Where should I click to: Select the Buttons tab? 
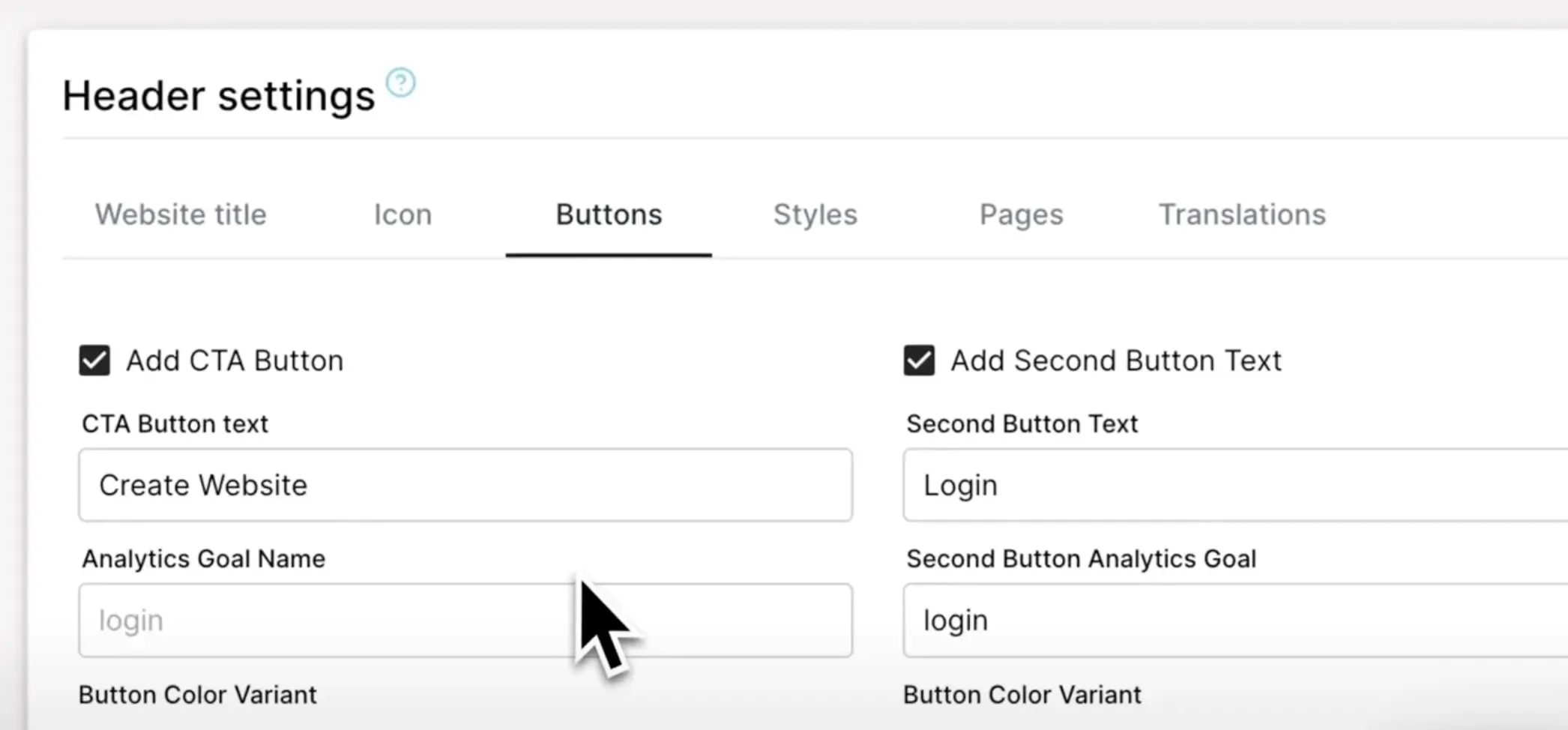pos(609,214)
